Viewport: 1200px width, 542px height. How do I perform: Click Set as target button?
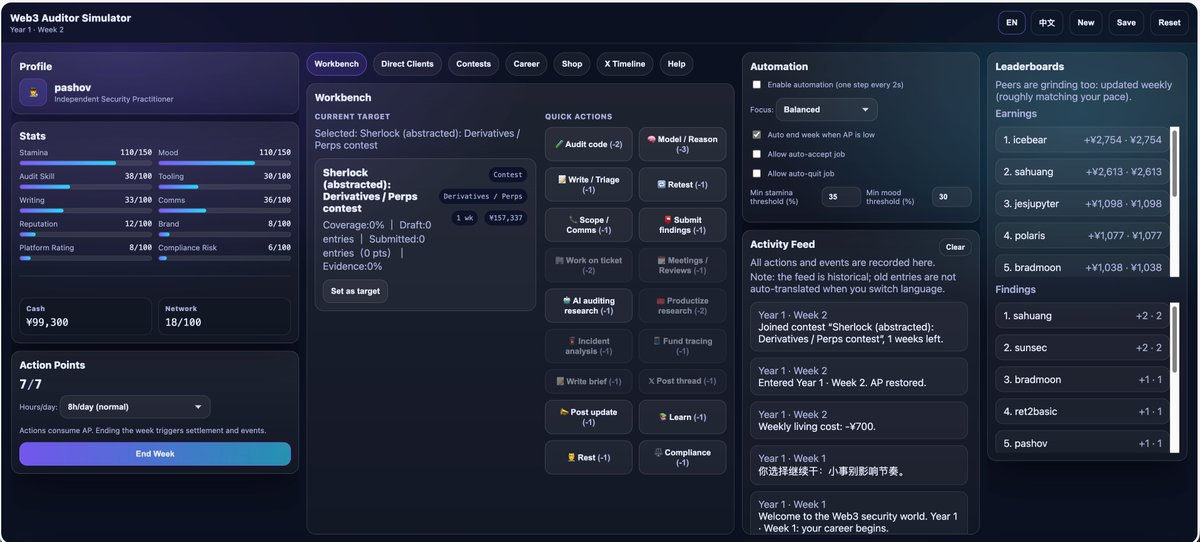[355, 291]
